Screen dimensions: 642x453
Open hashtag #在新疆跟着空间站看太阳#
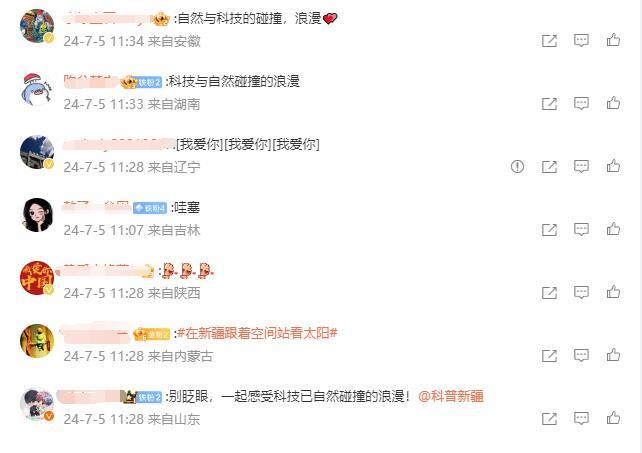point(257,333)
